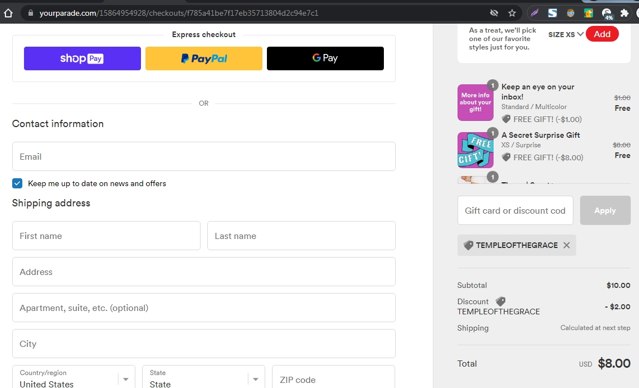The width and height of the screenshot is (639, 388).
Task: Open the purple feather extension
Action: [x=534, y=13]
